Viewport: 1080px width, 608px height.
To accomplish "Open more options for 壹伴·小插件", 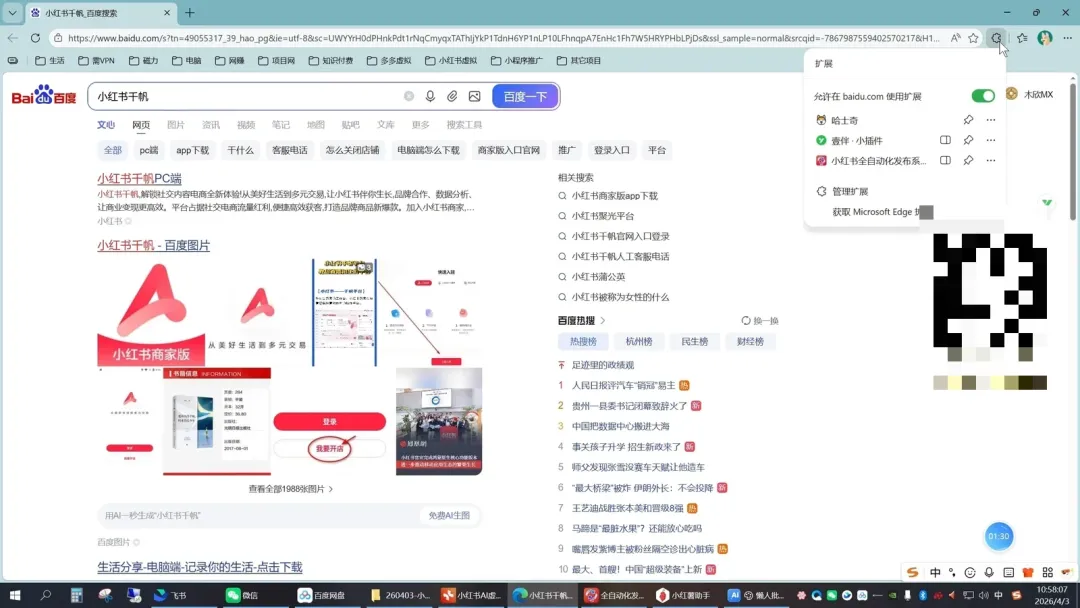I will click(990, 140).
